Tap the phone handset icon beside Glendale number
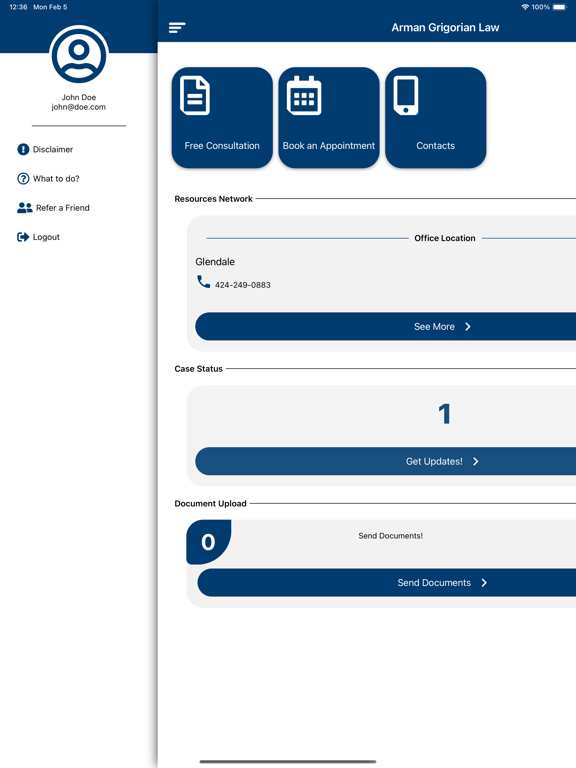The width and height of the screenshot is (576, 768). click(203, 282)
